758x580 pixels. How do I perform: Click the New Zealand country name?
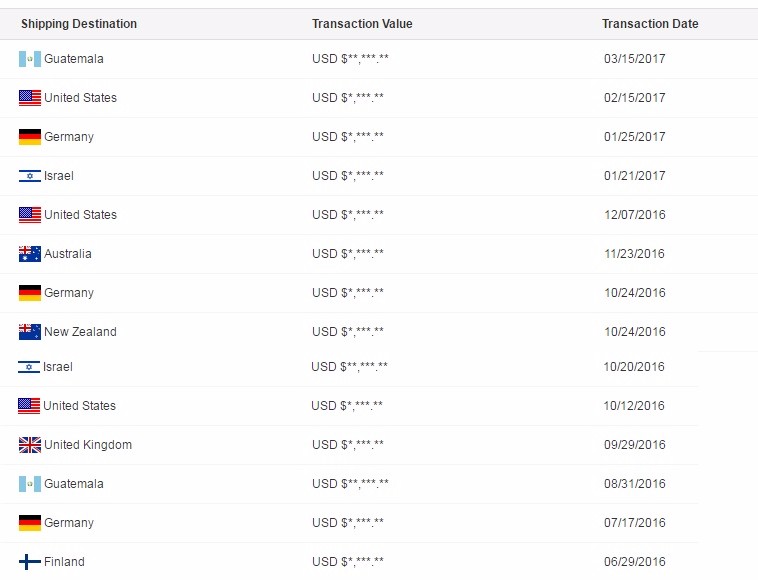click(x=80, y=332)
